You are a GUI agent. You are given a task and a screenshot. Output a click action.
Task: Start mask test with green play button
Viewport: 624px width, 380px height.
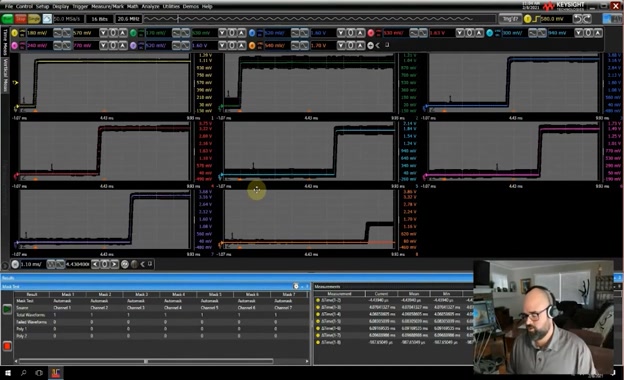pos(7,309)
